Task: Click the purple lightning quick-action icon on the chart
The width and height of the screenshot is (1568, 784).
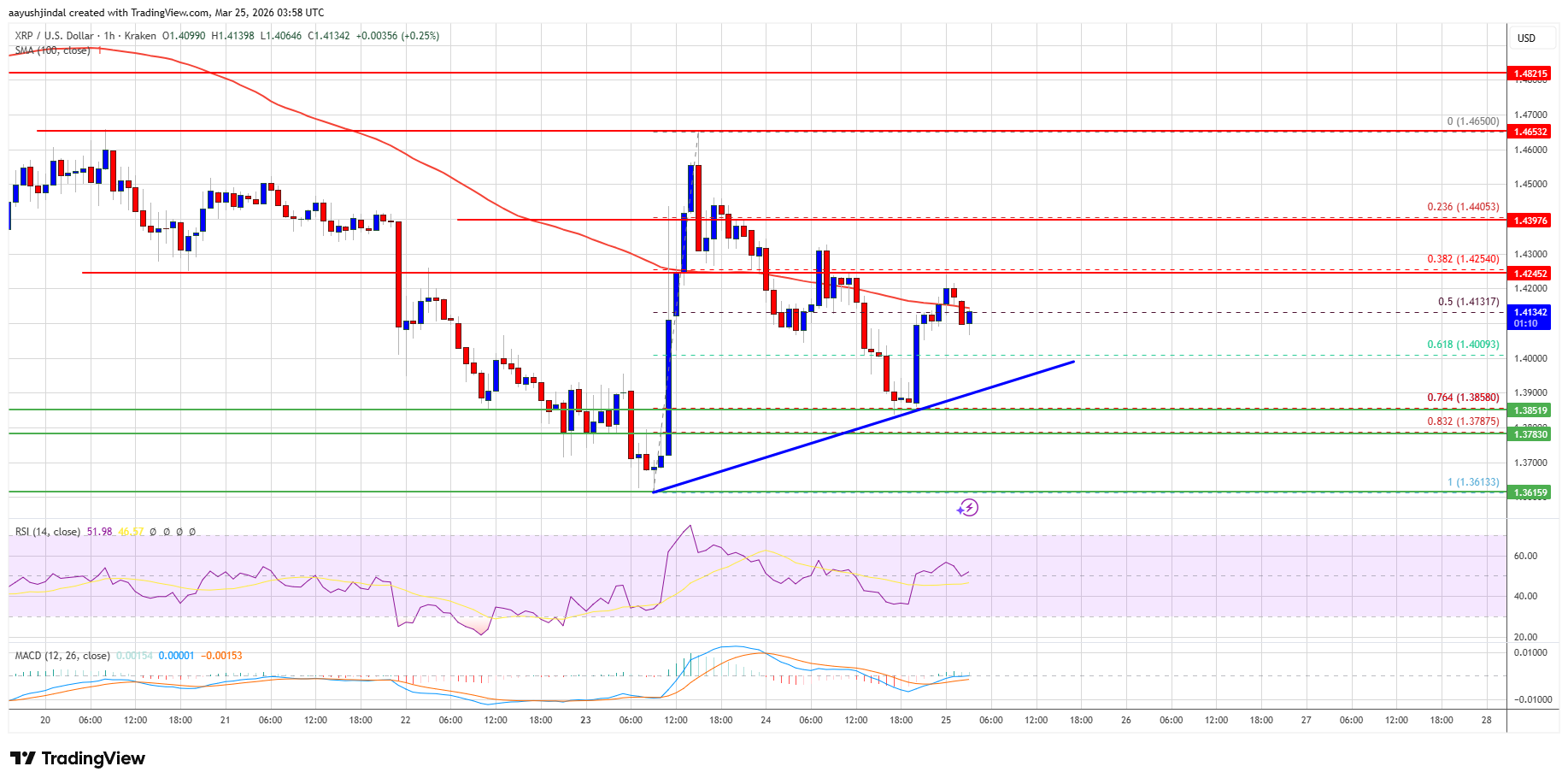Action: pyautogui.click(x=968, y=508)
